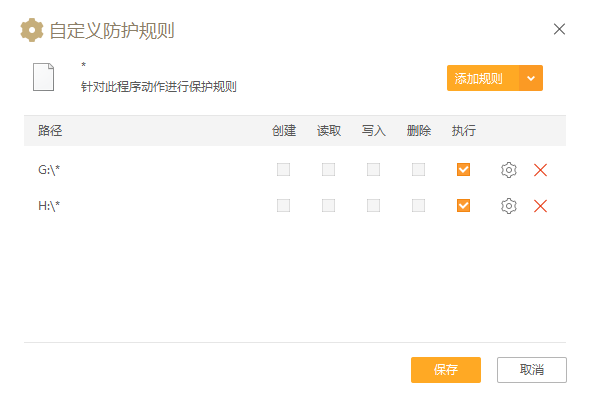Click the 执行 column header

tap(464, 131)
